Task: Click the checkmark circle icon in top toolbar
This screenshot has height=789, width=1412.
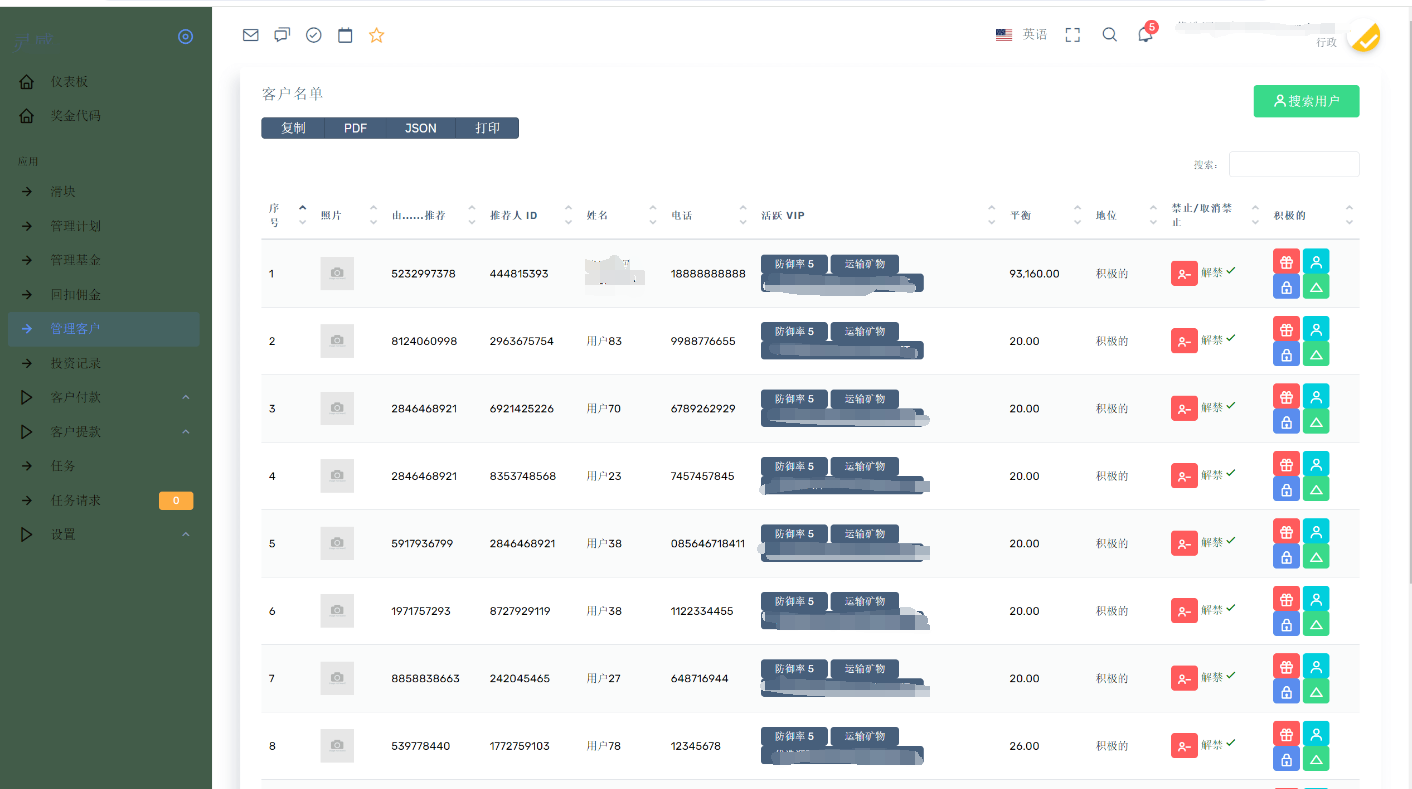Action: click(x=314, y=35)
